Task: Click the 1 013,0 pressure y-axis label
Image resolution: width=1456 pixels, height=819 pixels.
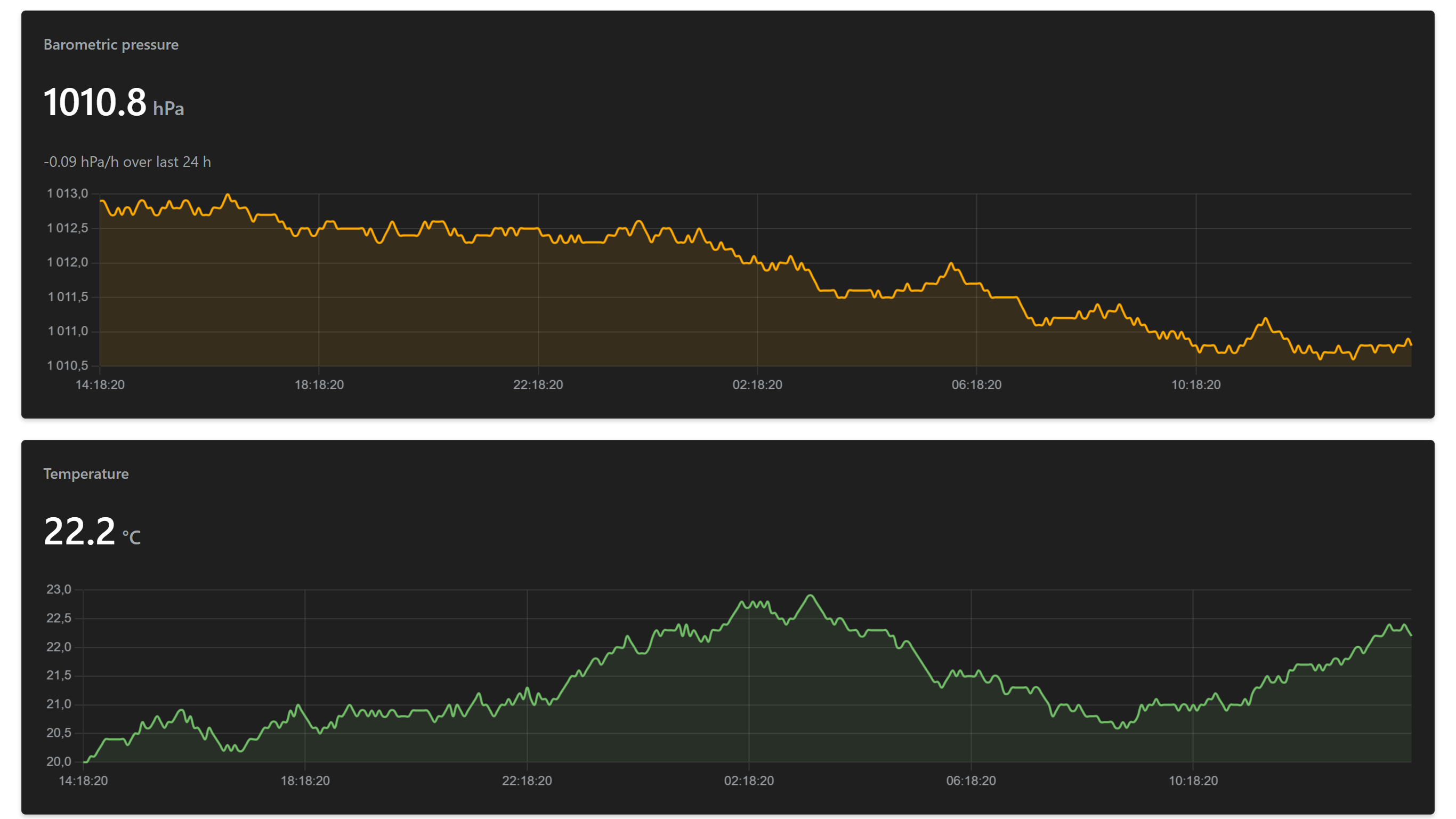Action: pos(67,194)
